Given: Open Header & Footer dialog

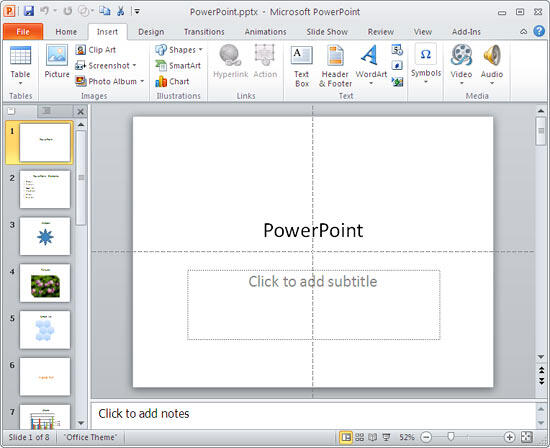Looking at the screenshot, I should [x=335, y=67].
